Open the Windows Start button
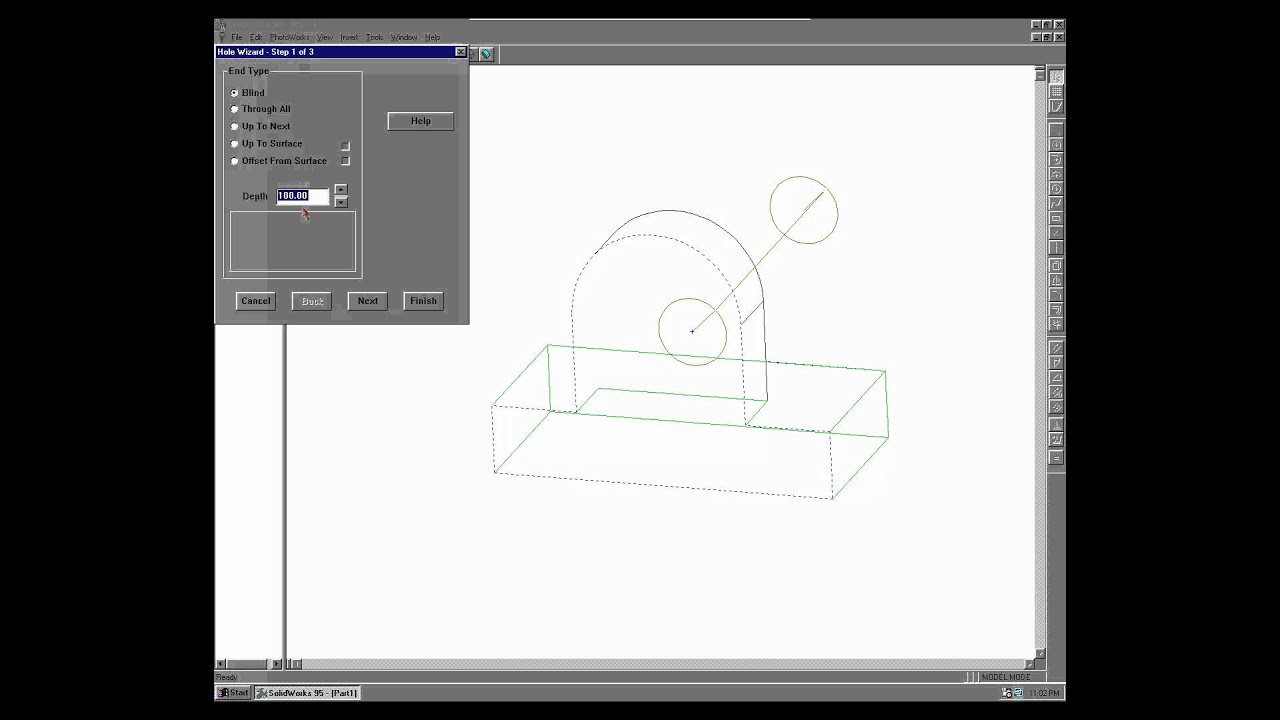1280x720 pixels. (234, 692)
